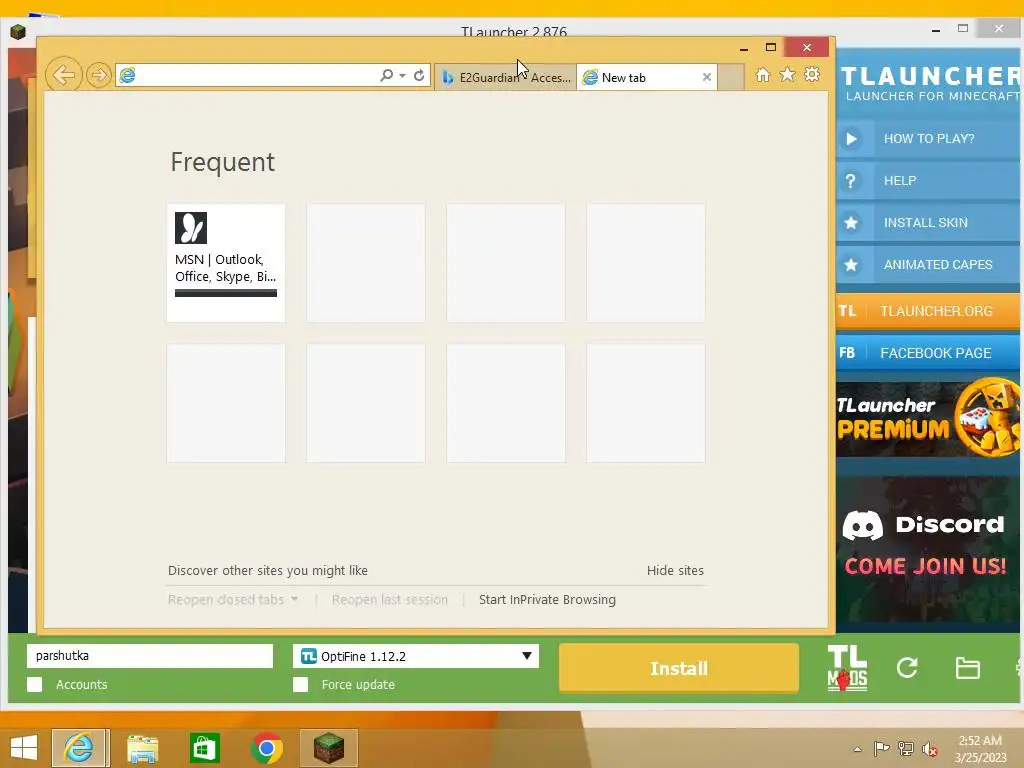This screenshot has height=768, width=1024.
Task: Click the Action Center flag icon
Action: pos(881,748)
